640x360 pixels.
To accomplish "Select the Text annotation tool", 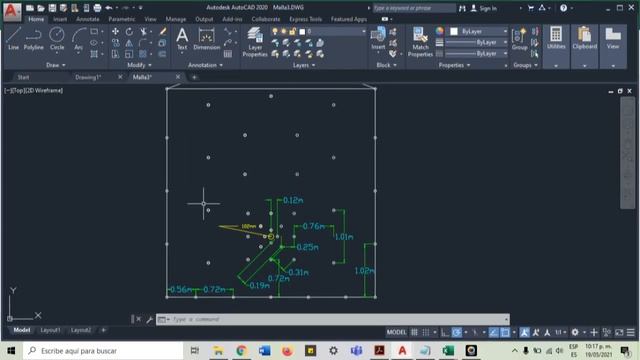I will (x=182, y=38).
